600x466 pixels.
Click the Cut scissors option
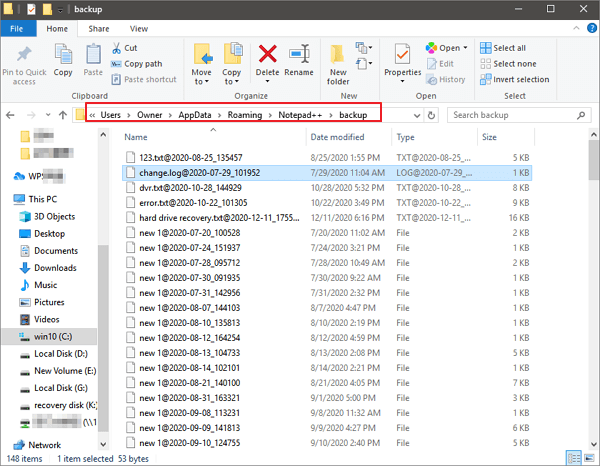[125, 48]
